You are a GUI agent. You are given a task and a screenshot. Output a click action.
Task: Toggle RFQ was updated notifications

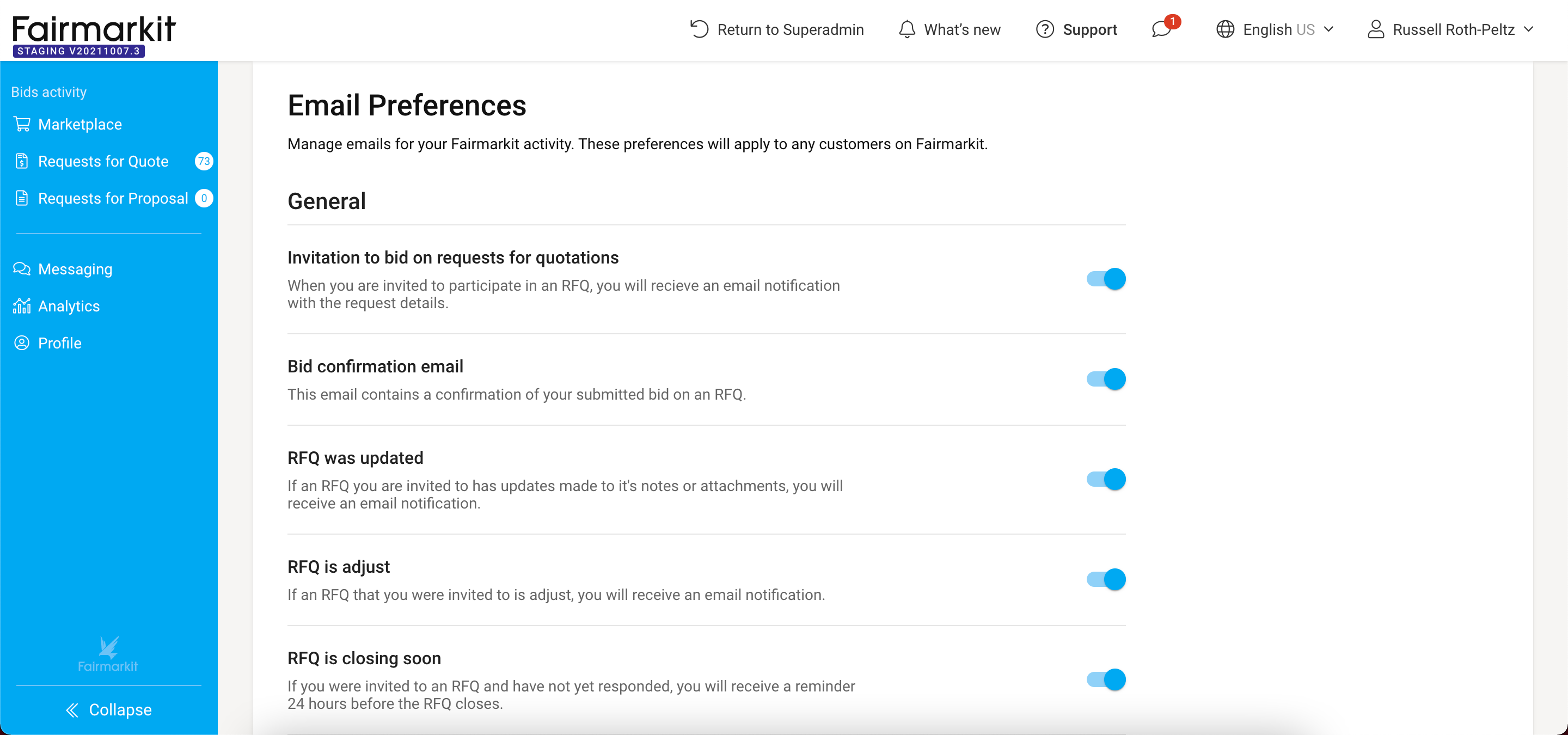click(1106, 480)
